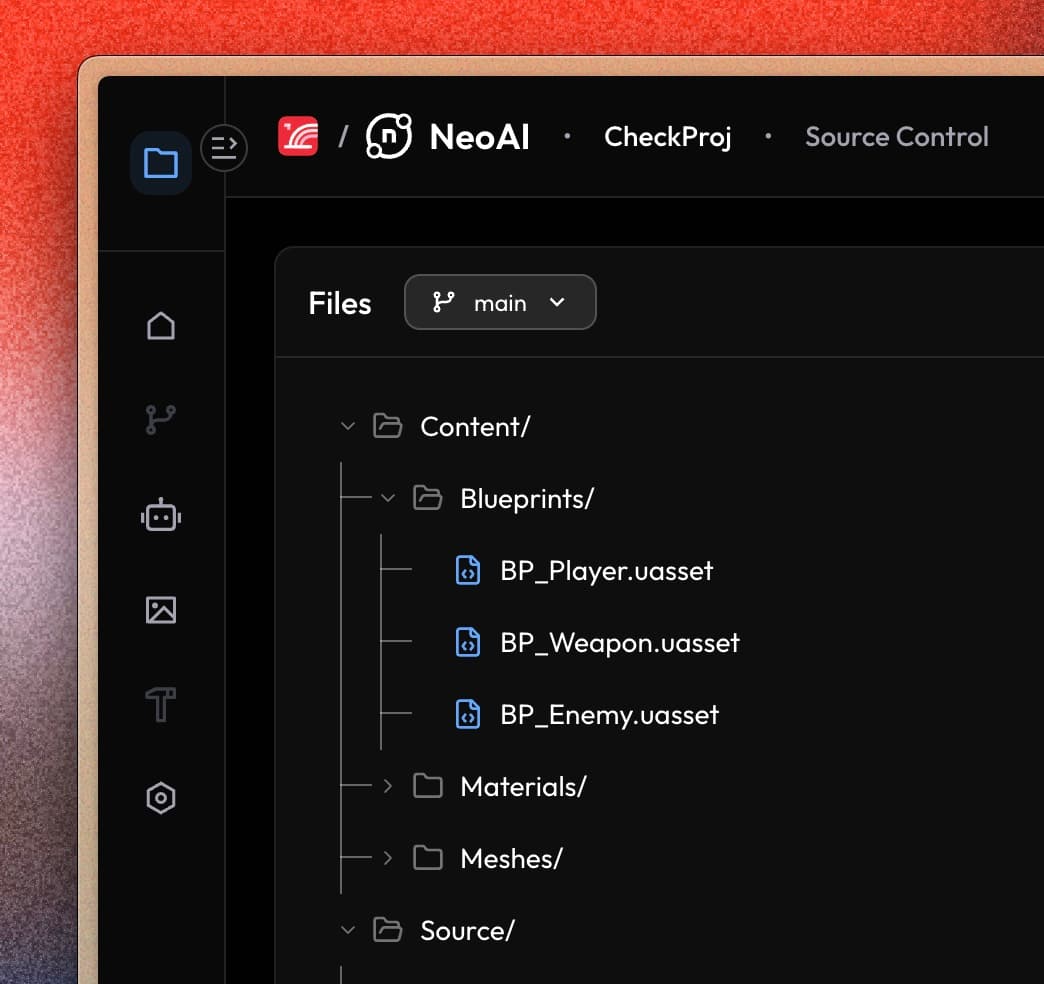Image resolution: width=1044 pixels, height=984 pixels.
Task: Open the git branch sidebar icon
Action: point(160,420)
